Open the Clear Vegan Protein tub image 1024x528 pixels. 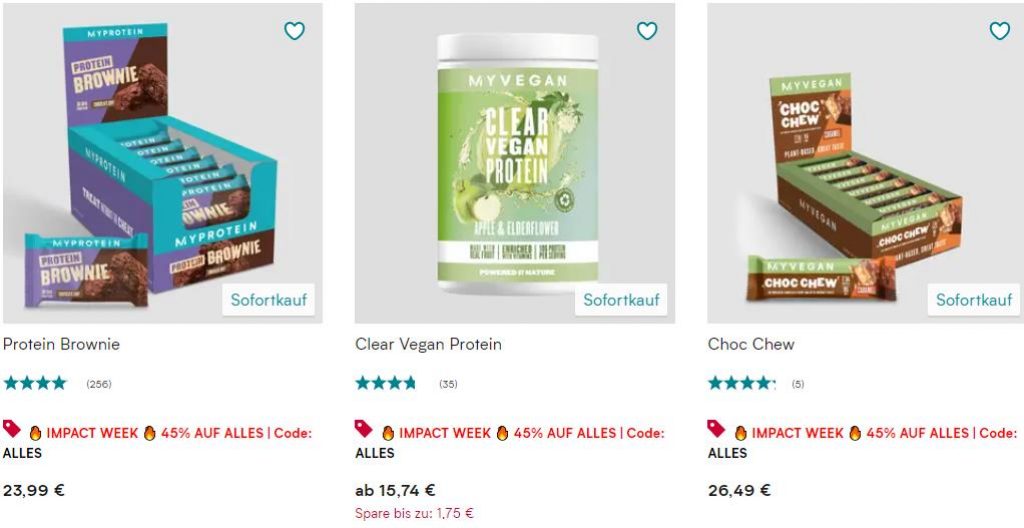click(515, 163)
